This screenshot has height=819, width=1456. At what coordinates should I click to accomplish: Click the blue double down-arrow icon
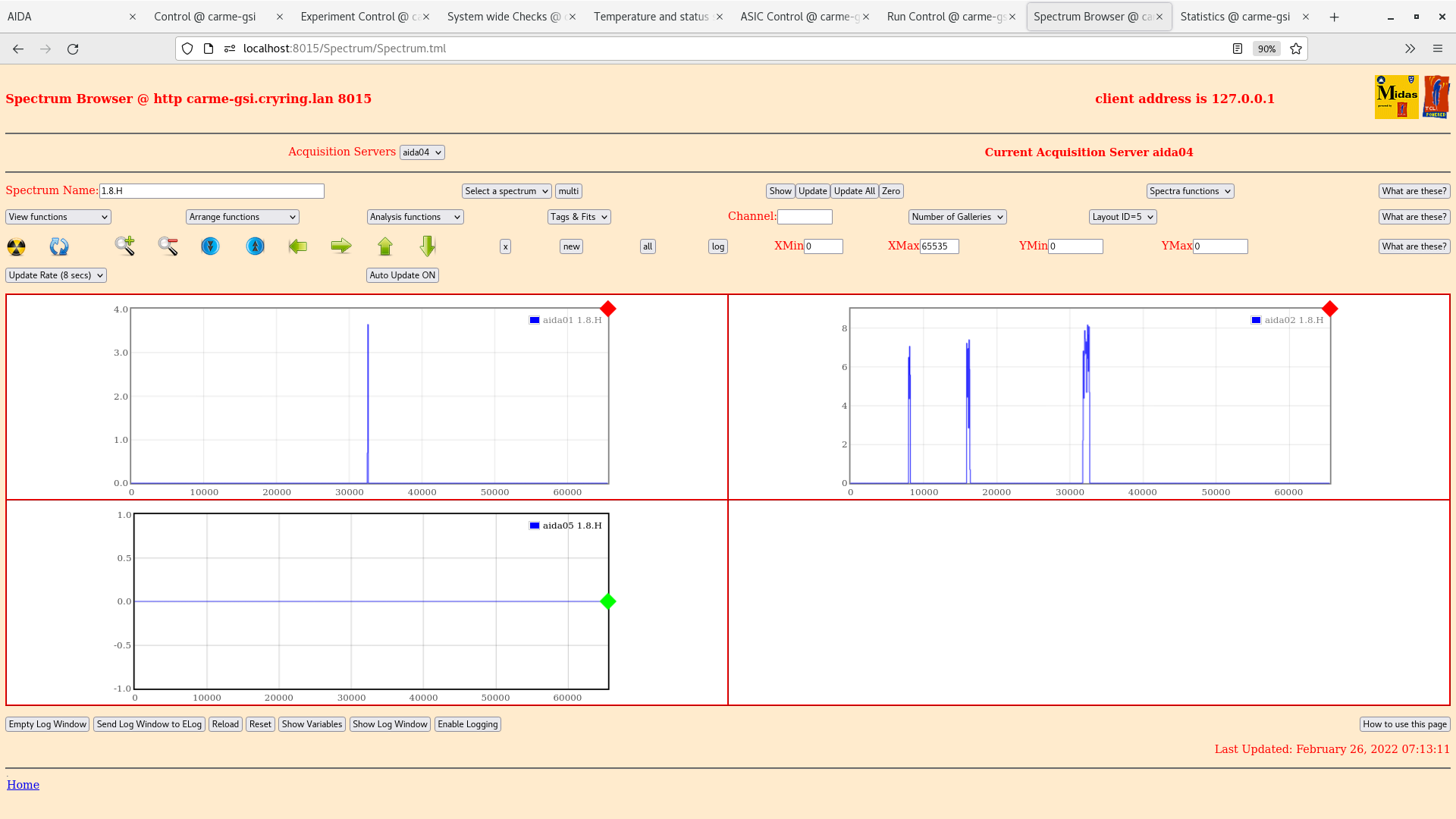[x=210, y=246]
